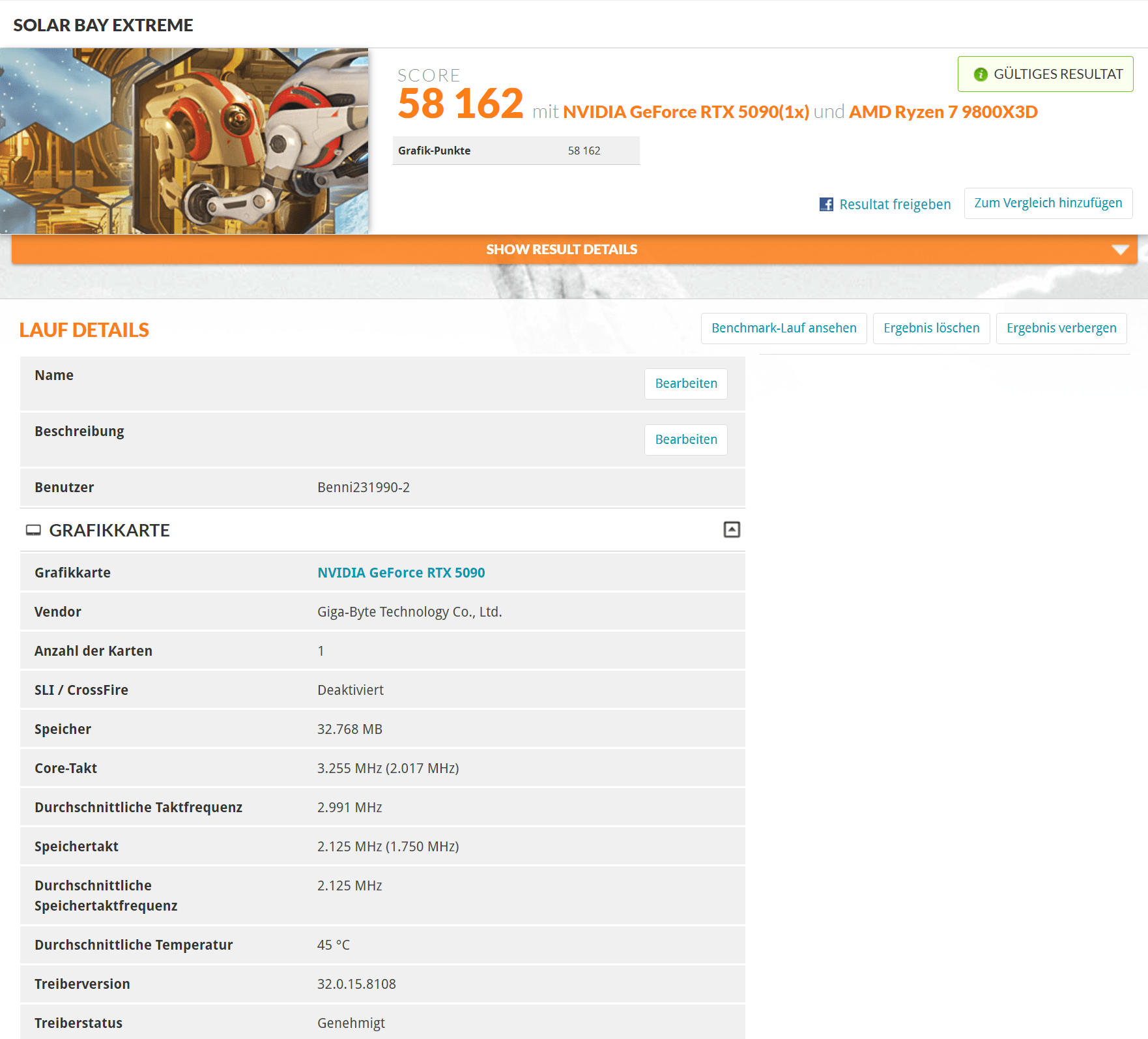Image resolution: width=1148 pixels, height=1039 pixels.
Task: Click the monitor icon beside GRAFIKKARTE heading
Action: (x=33, y=530)
